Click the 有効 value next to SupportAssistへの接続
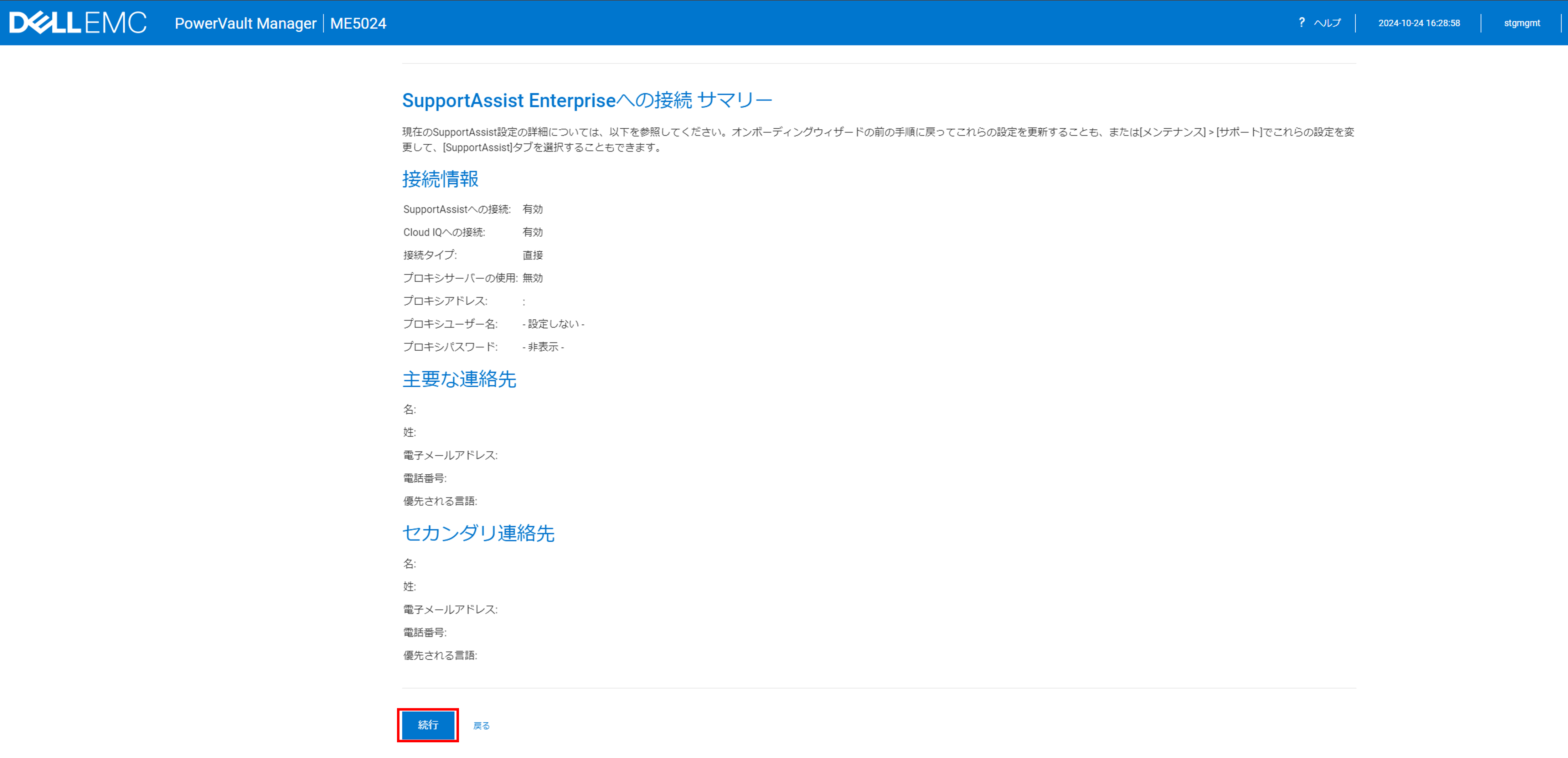This screenshot has width=1568, height=758. point(533,210)
